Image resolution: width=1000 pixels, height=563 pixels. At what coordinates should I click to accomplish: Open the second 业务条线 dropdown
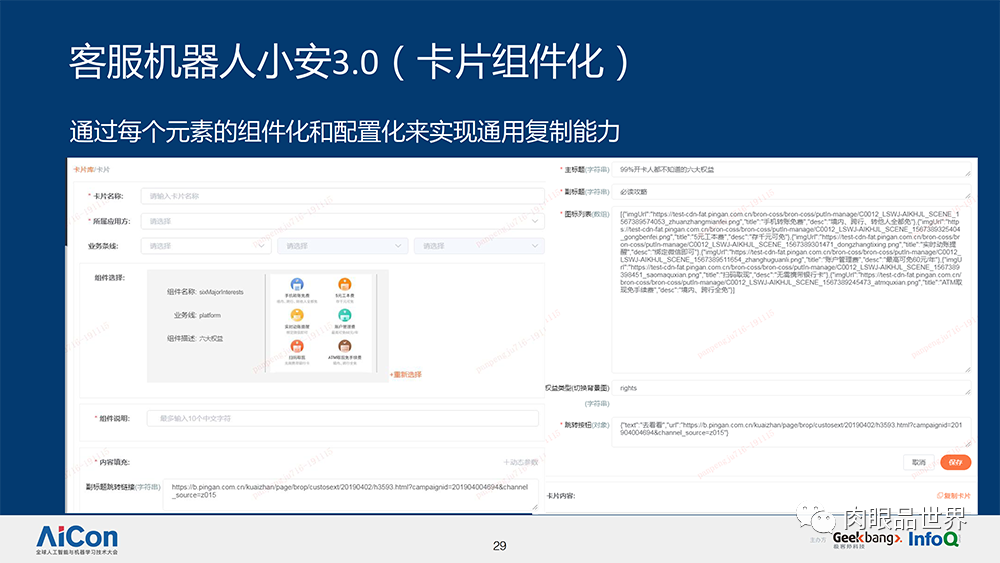(342, 246)
